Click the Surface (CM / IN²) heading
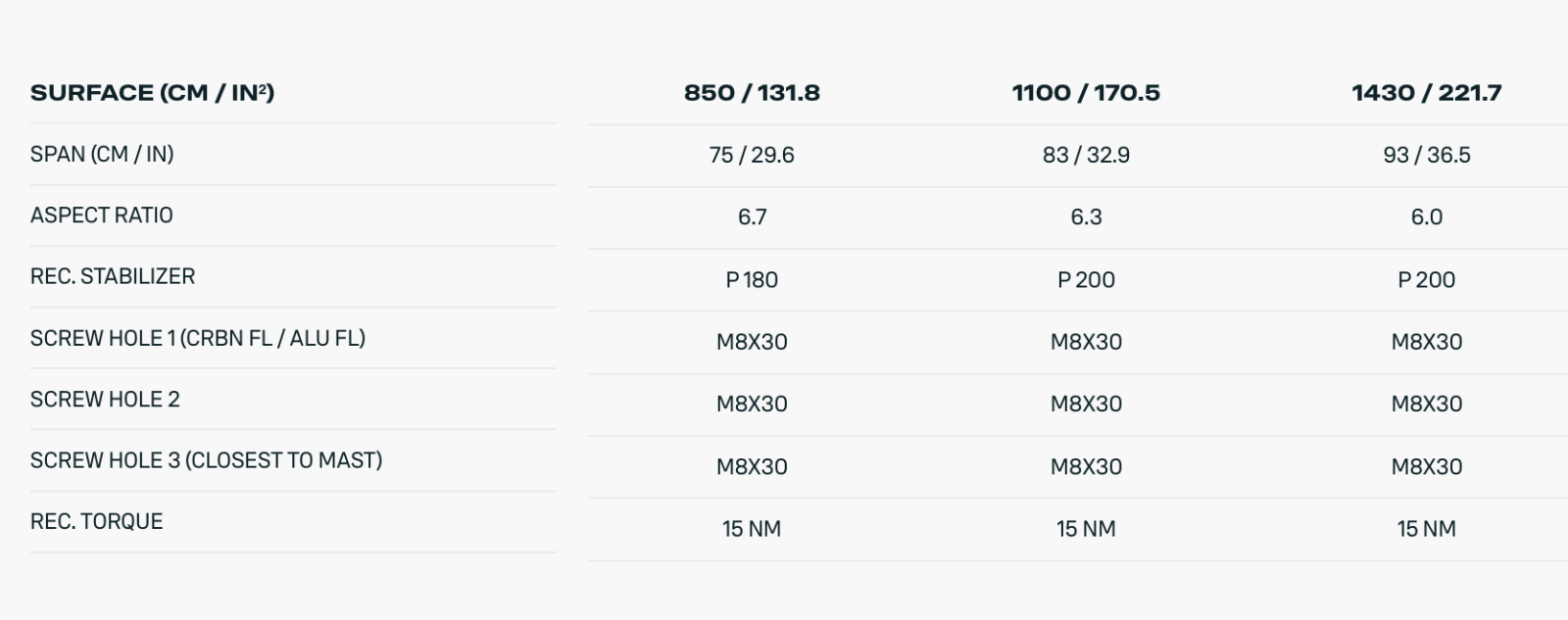The image size is (1568, 620). click(x=152, y=93)
